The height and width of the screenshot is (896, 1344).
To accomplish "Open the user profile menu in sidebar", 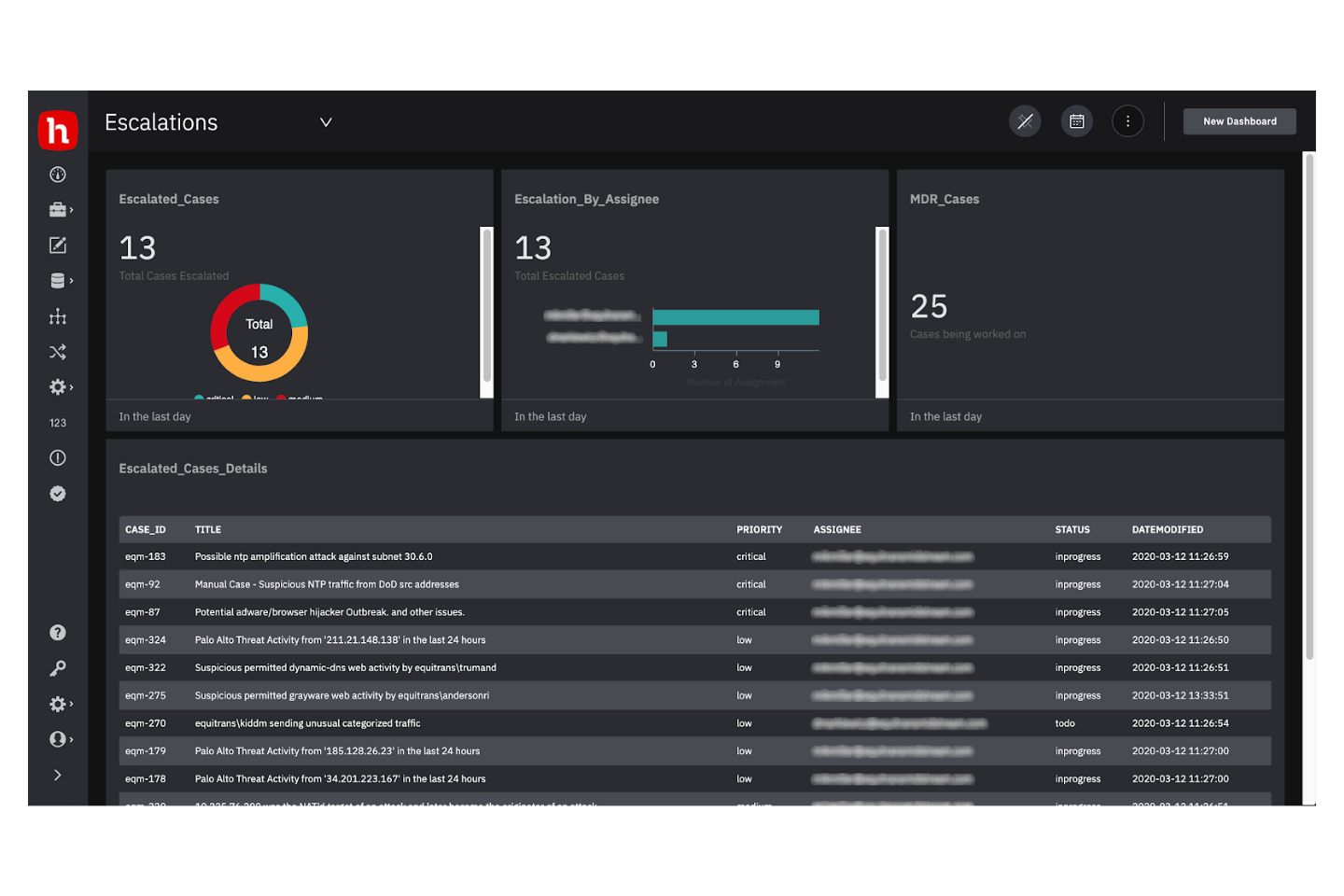I will coord(60,739).
